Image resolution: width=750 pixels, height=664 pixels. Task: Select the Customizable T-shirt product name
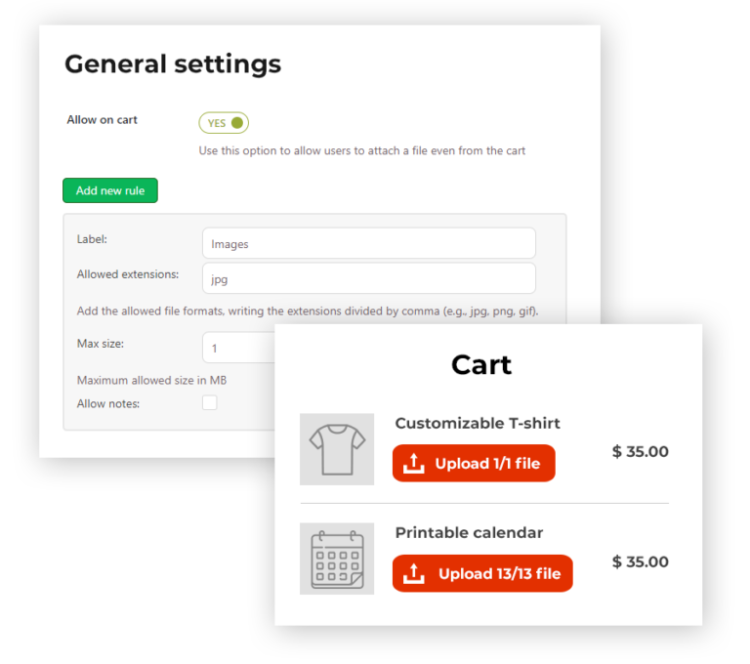tap(477, 423)
